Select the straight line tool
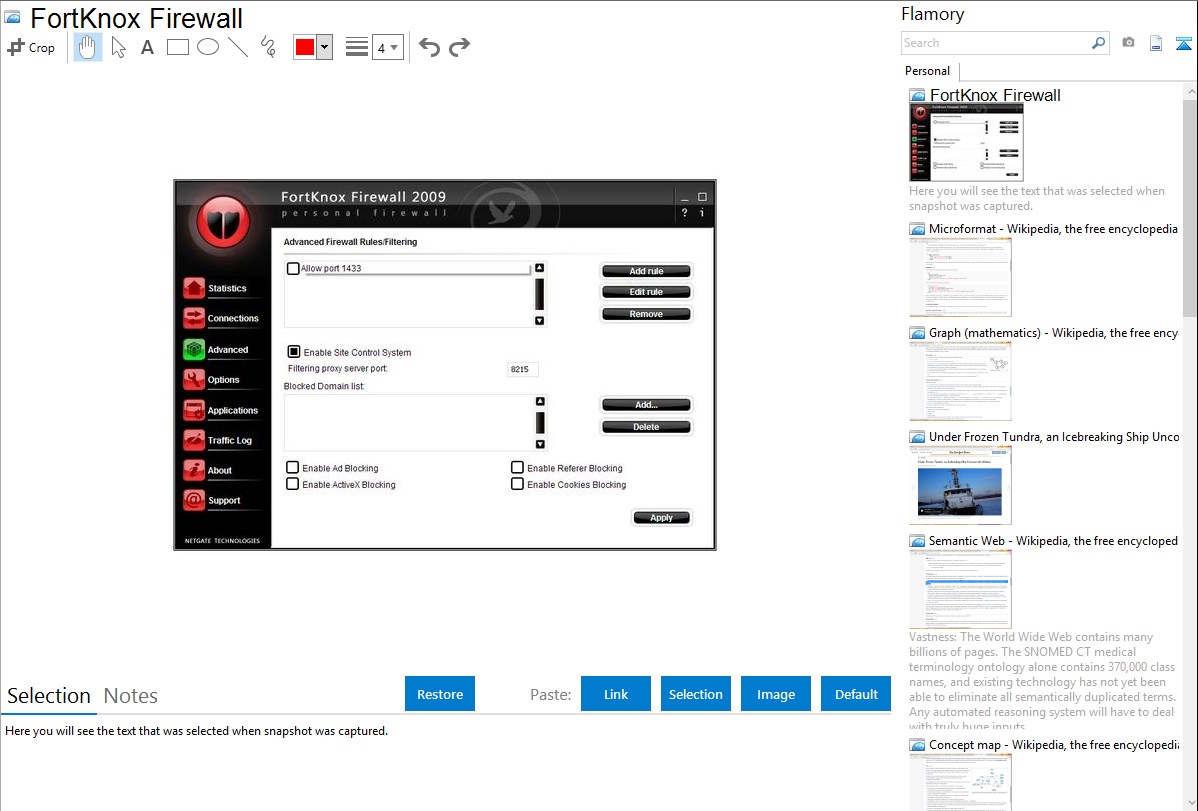 point(238,47)
